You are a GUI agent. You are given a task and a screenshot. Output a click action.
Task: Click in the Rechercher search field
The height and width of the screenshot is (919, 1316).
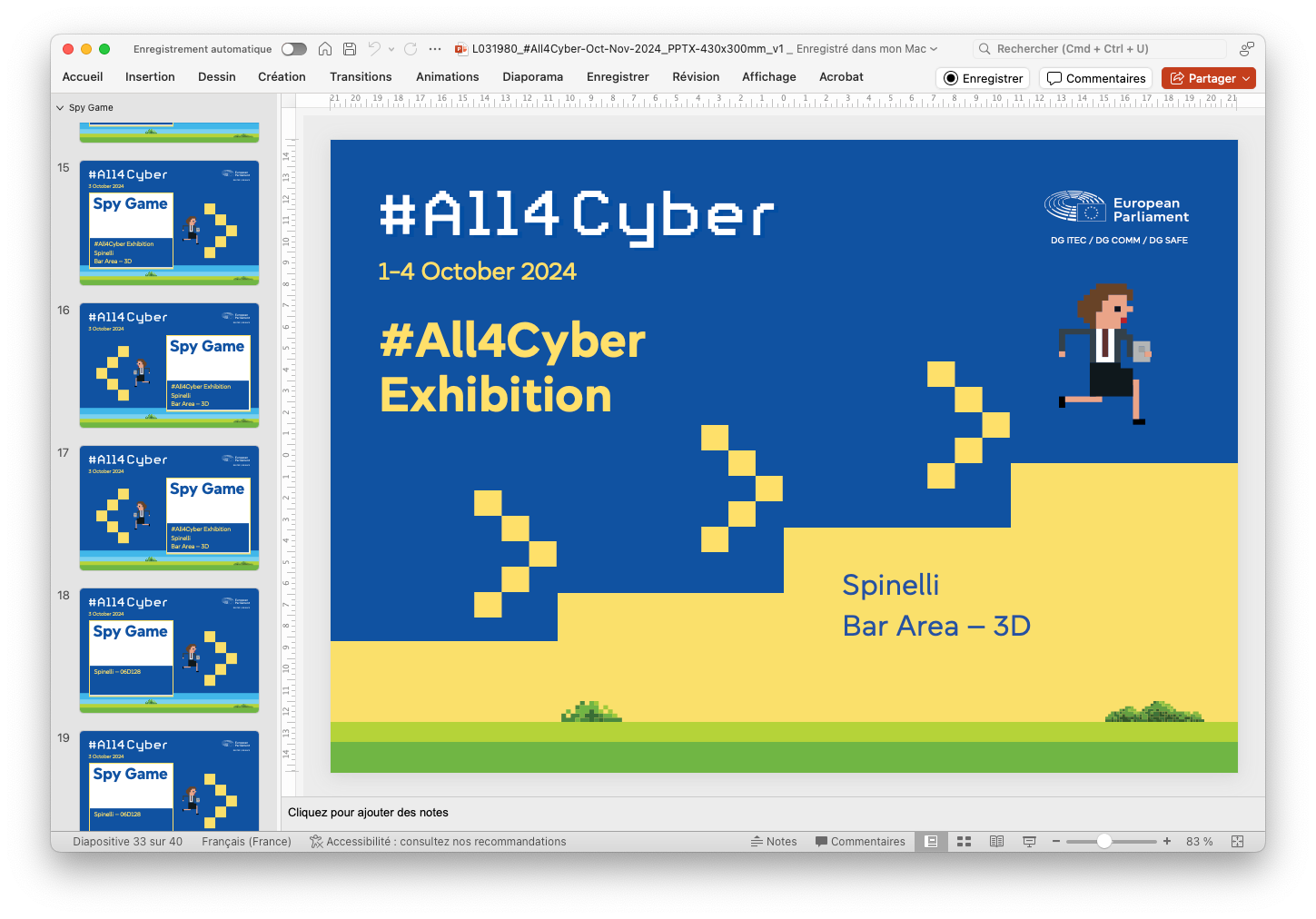[x=1100, y=49]
